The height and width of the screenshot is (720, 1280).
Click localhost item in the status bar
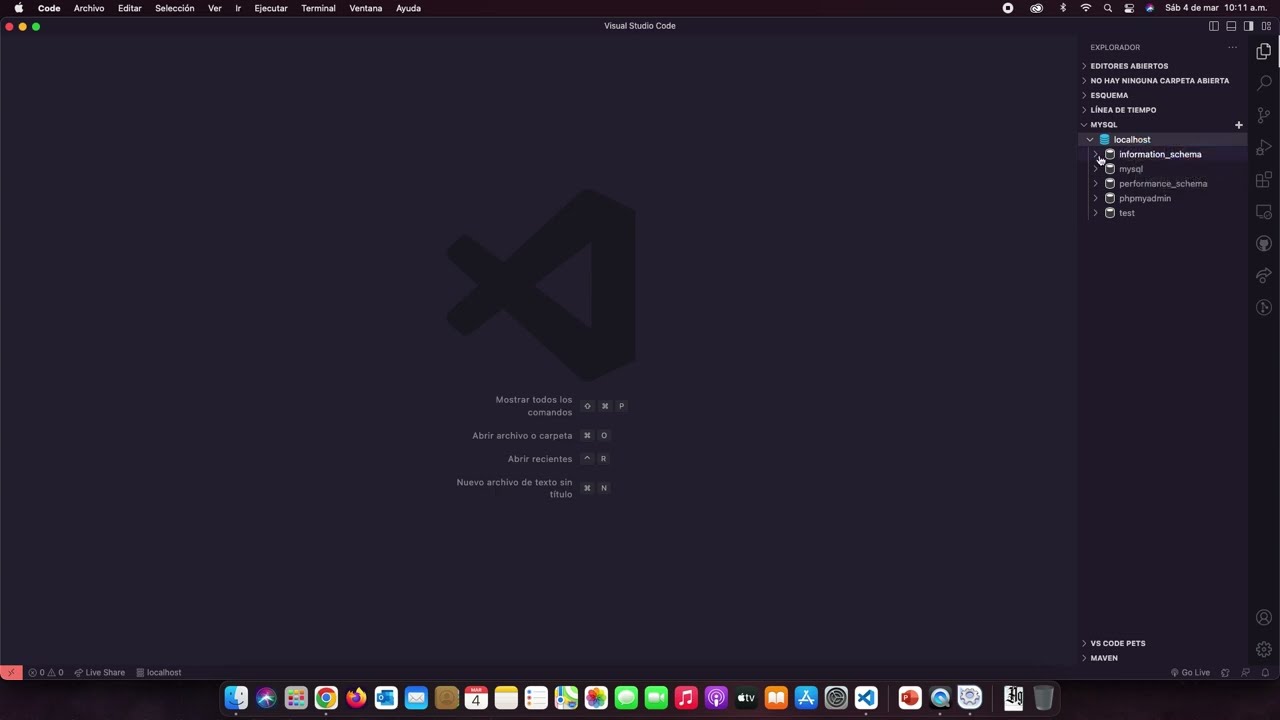click(x=158, y=673)
